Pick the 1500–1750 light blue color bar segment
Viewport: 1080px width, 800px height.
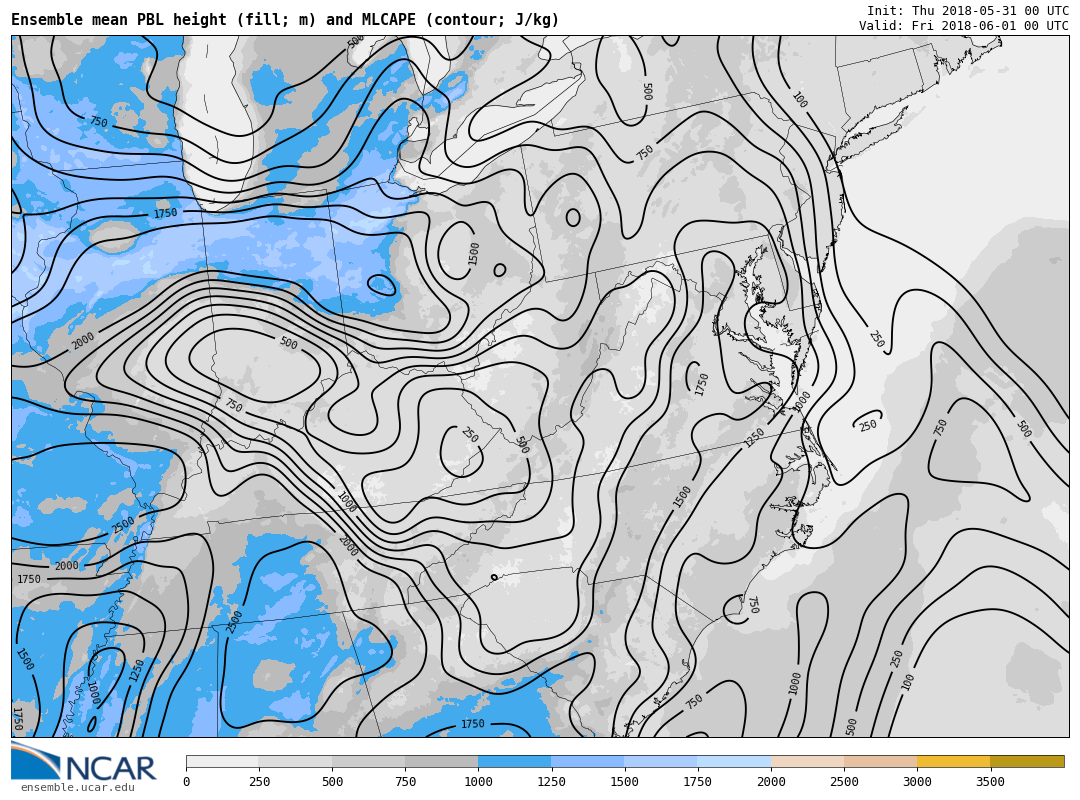pos(660,762)
